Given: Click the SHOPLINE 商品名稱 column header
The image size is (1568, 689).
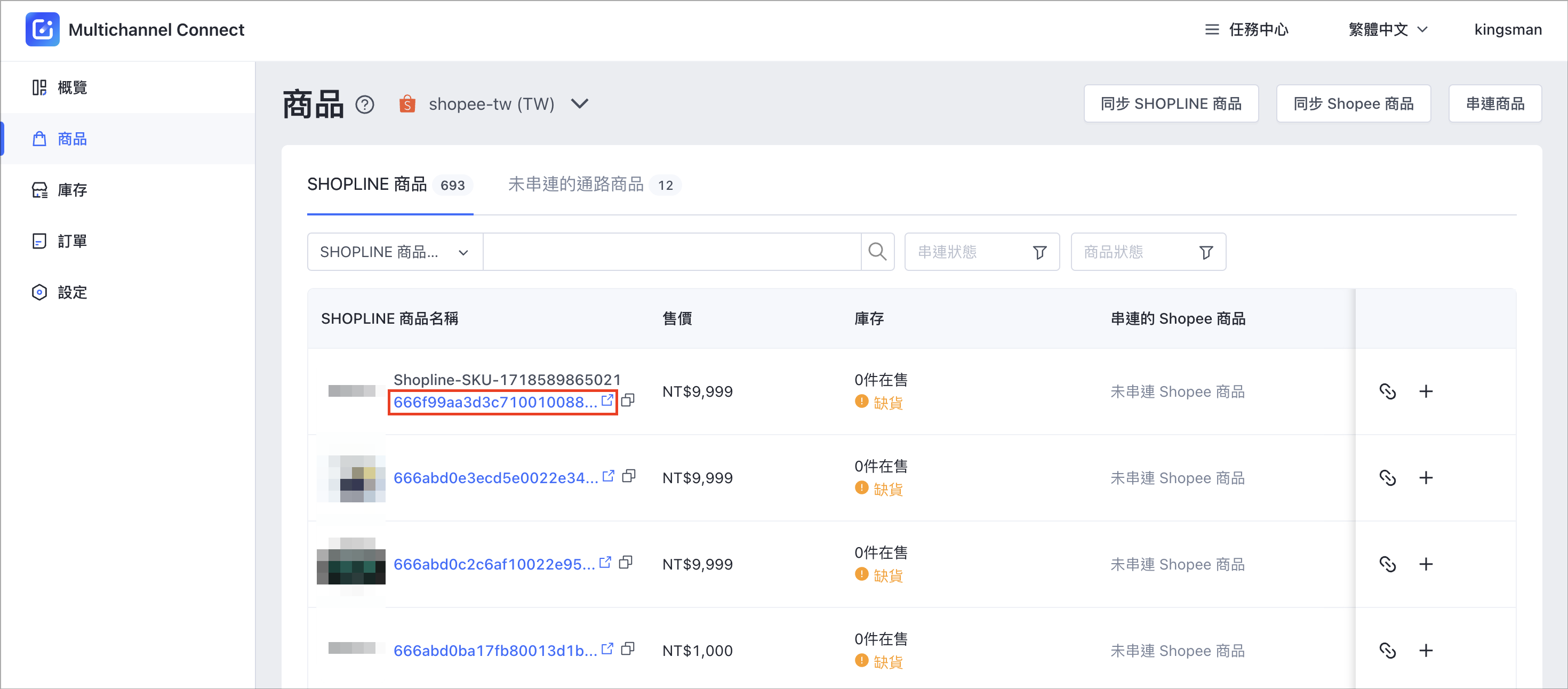Looking at the screenshot, I should [389, 318].
